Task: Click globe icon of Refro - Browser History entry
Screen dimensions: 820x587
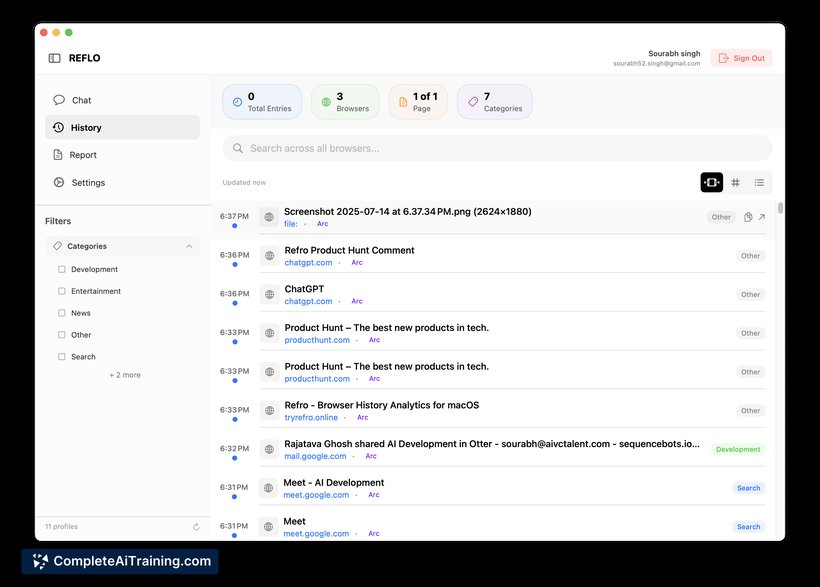Action: 269,411
